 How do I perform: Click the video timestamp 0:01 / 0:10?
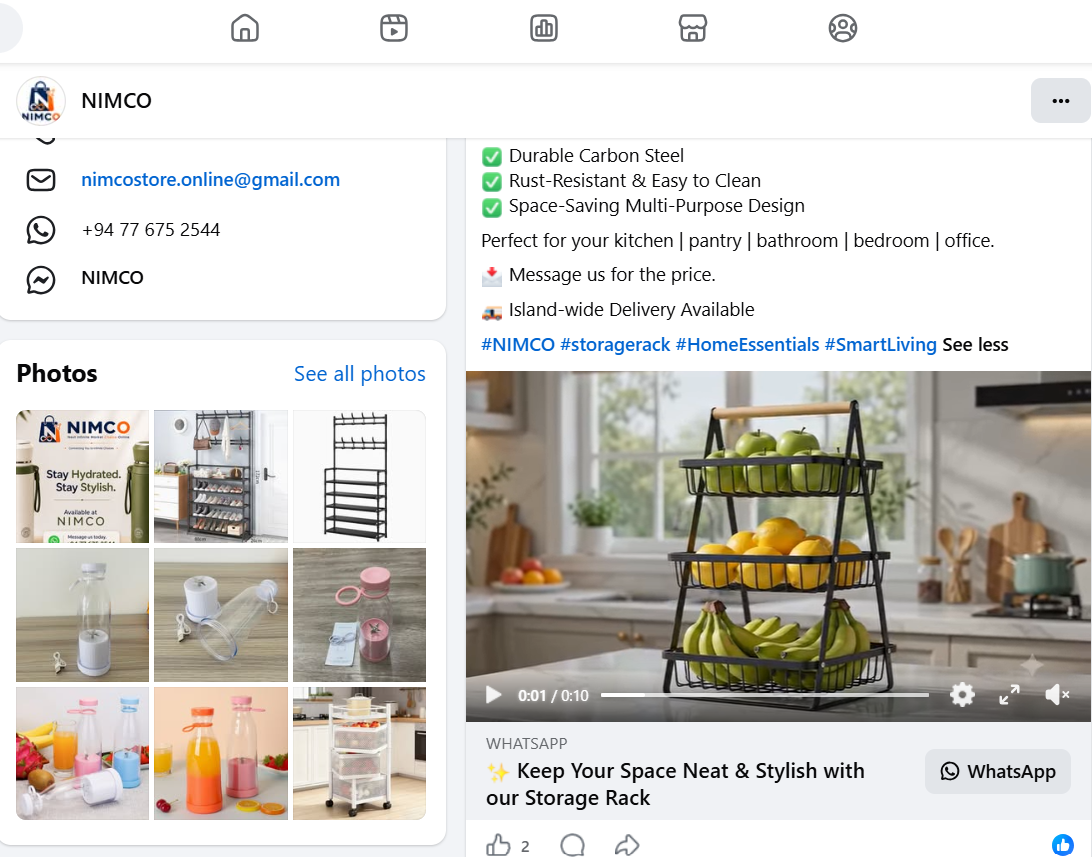point(553,695)
